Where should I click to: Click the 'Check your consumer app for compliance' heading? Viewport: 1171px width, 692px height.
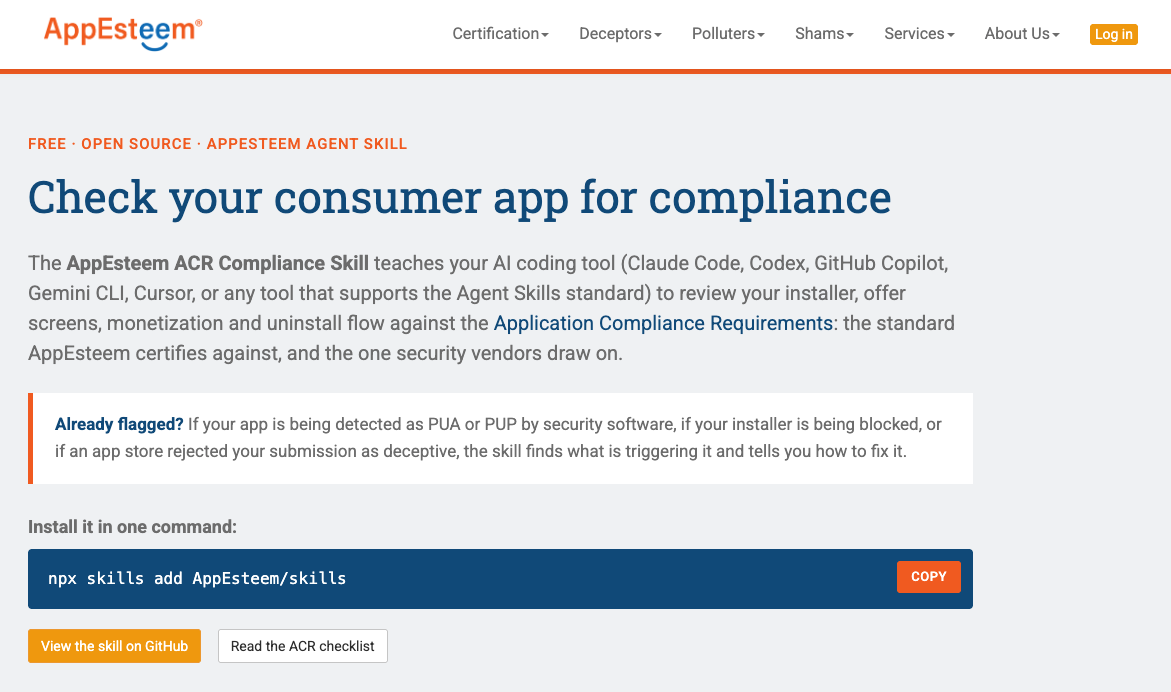(x=459, y=198)
